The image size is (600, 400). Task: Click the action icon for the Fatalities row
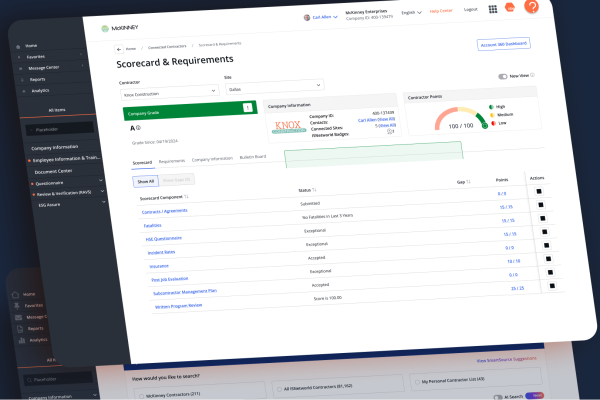pyautogui.click(x=541, y=205)
